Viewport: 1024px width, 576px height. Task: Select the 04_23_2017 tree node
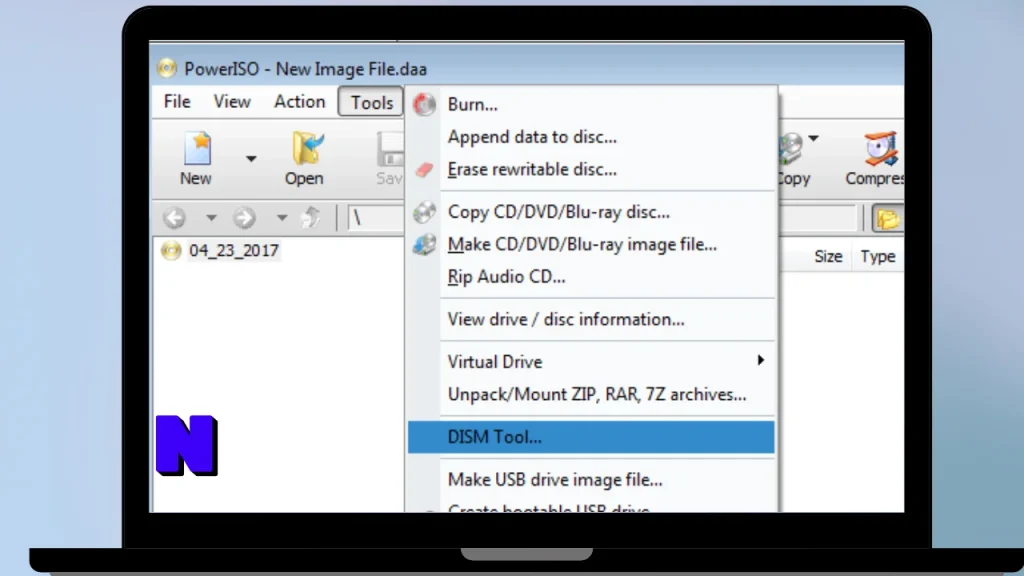[x=234, y=251]
